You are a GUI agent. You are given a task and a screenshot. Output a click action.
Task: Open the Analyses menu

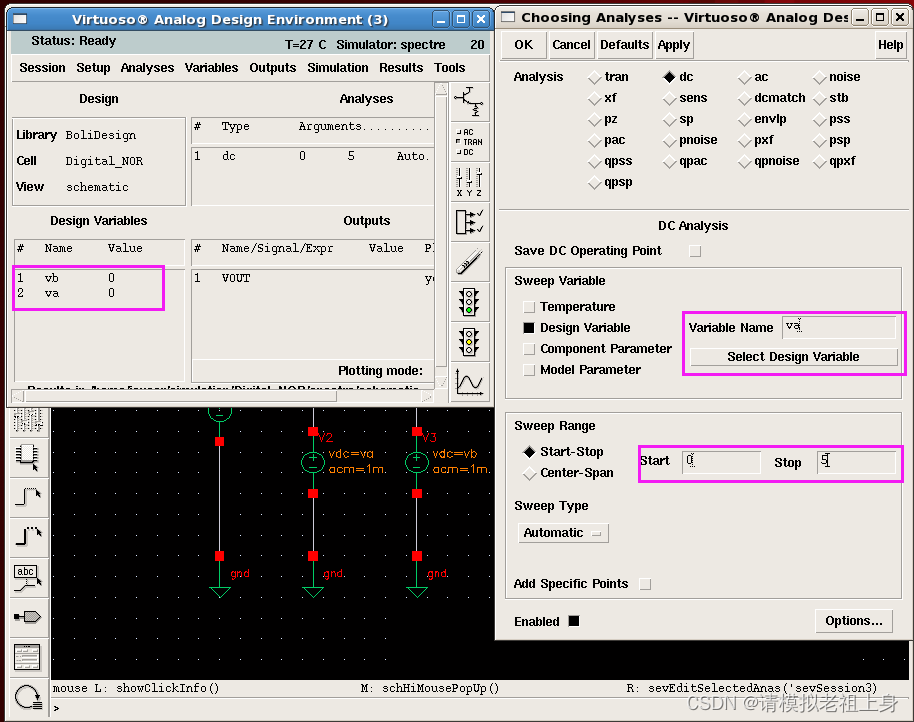pos(147,68)
